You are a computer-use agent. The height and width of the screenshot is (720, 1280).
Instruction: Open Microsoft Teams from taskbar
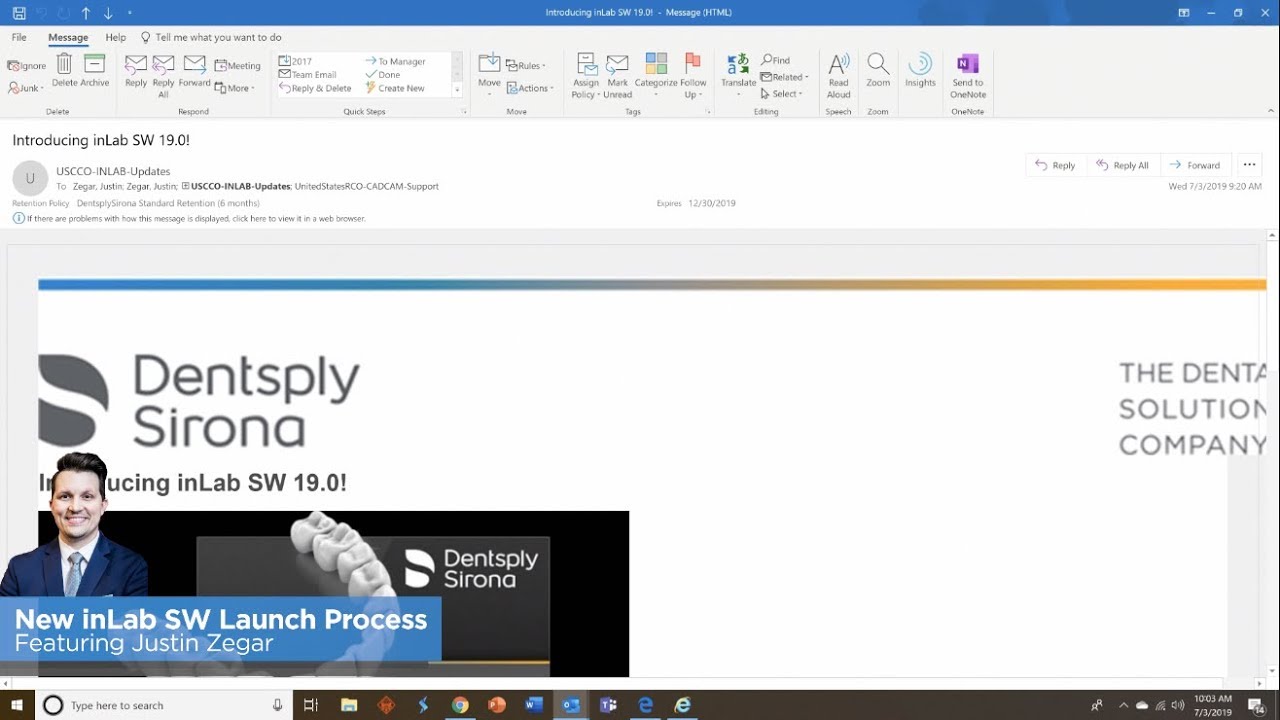click(608, 705)
